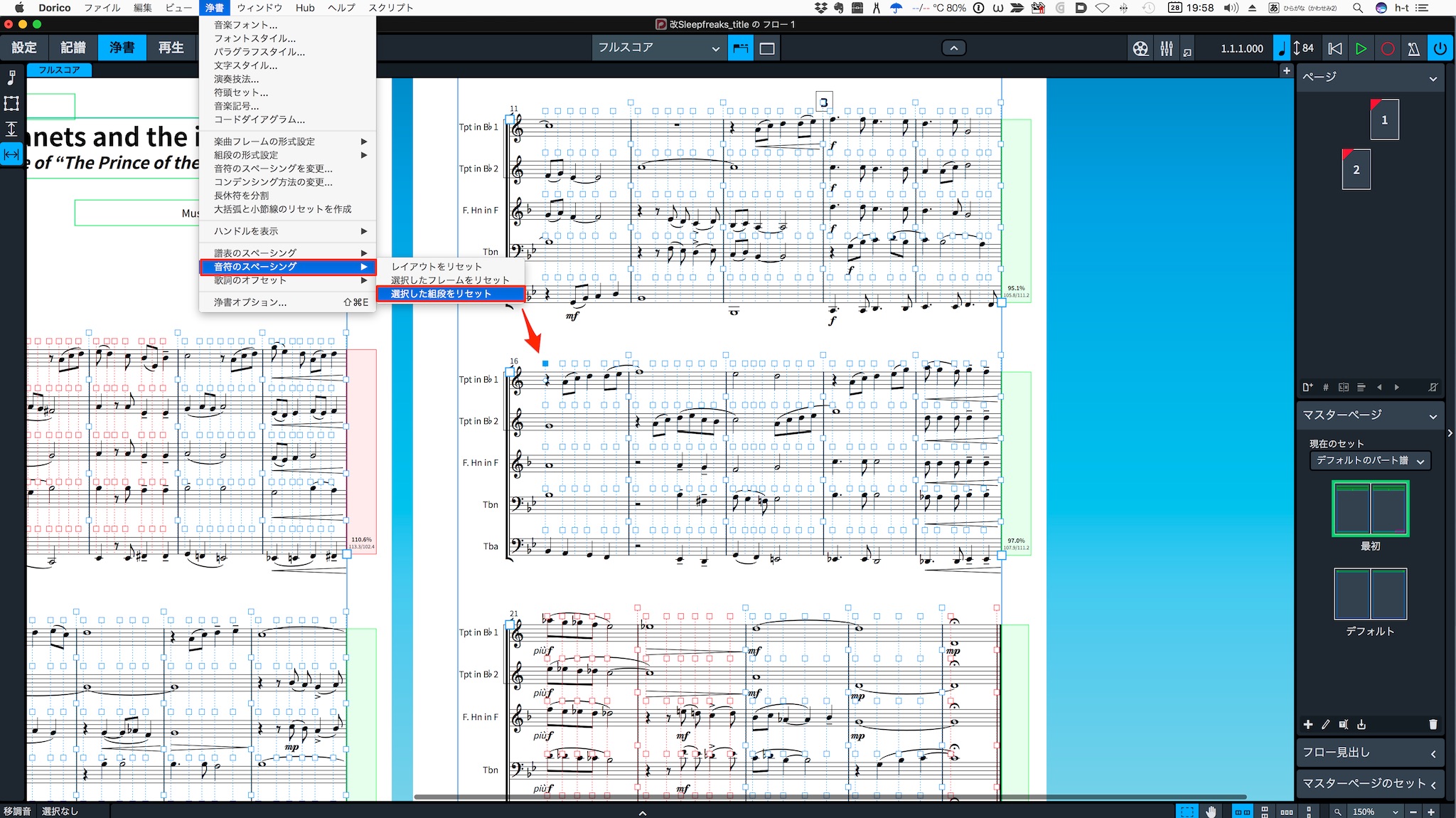Open 音楽フォント… menu item
1456x818 pixels.
pos(287,25)
